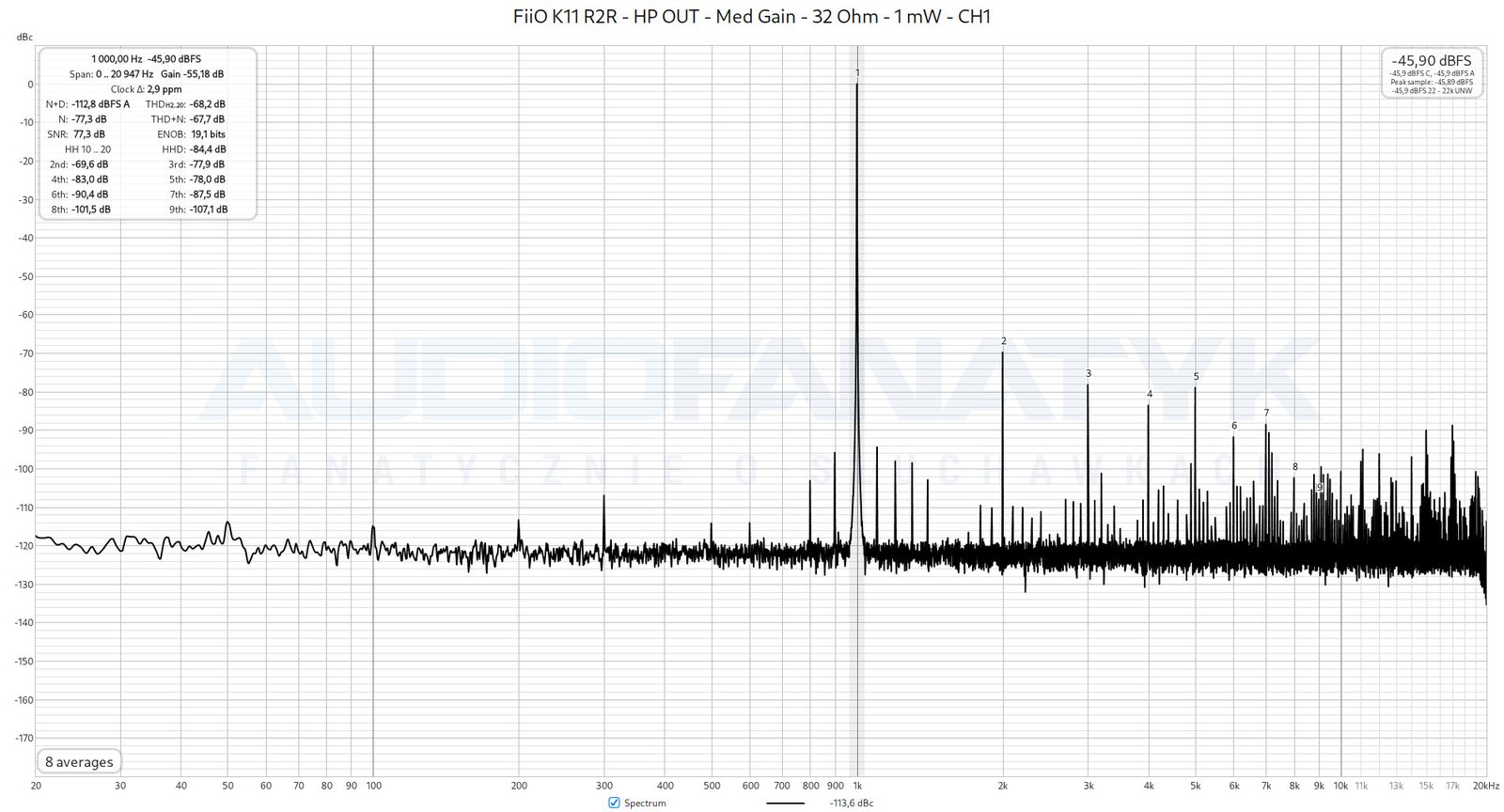Select the 8th harmonic marker at 8k
Viewport: 1504px width, 812px height.
point(1295,467)
